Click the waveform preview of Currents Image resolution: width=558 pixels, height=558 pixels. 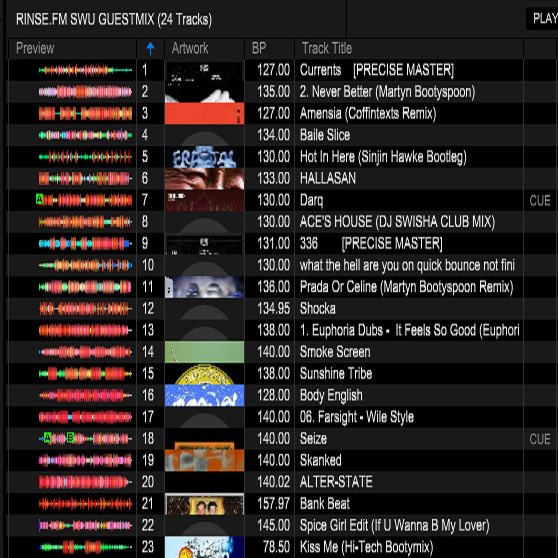click(x=85, y=70)
